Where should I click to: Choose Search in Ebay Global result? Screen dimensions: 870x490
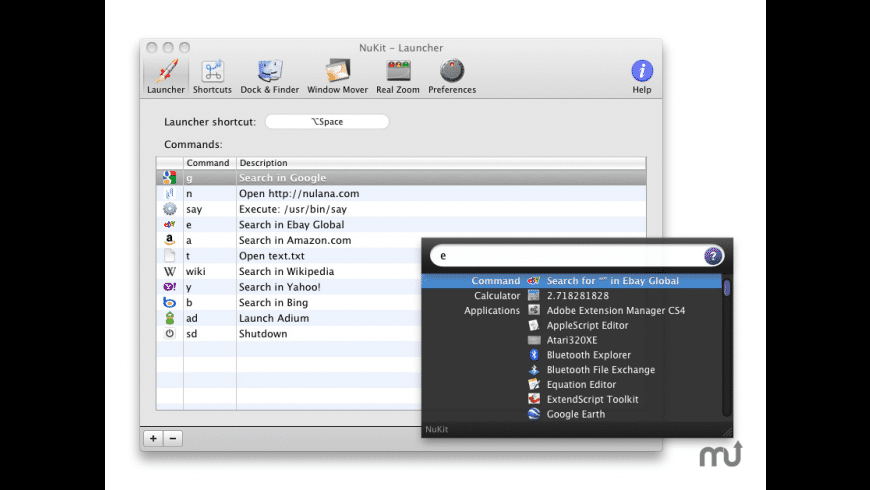coord(612,281)
